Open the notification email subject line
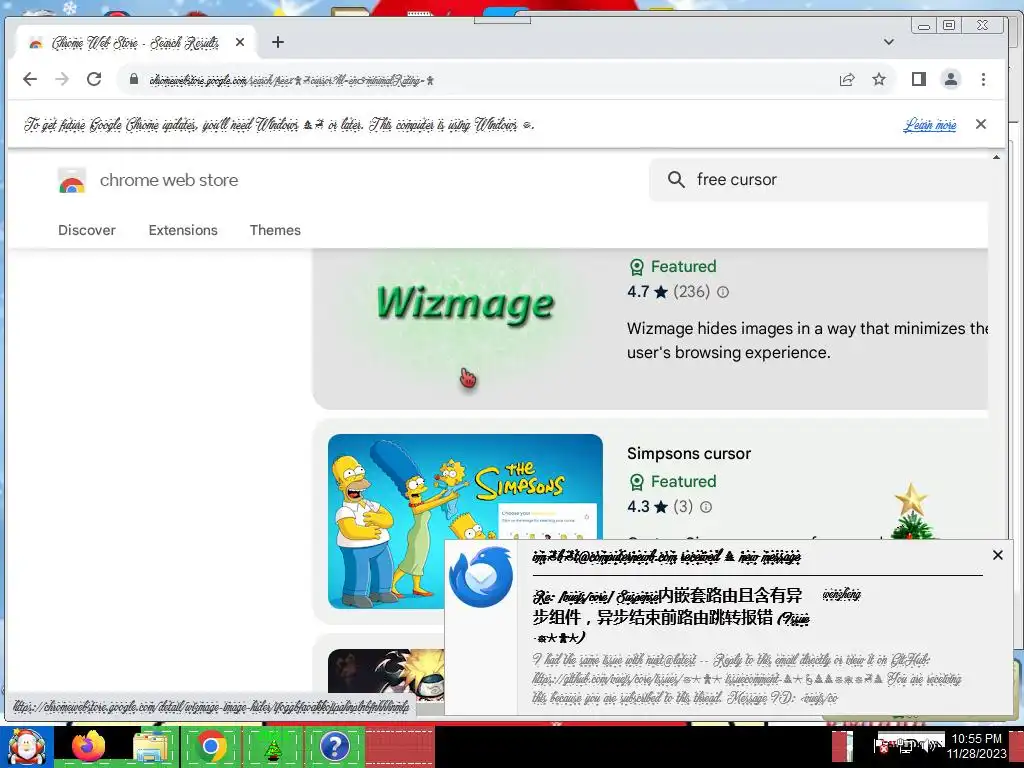The image size is (1024, 768). (672, 616)
